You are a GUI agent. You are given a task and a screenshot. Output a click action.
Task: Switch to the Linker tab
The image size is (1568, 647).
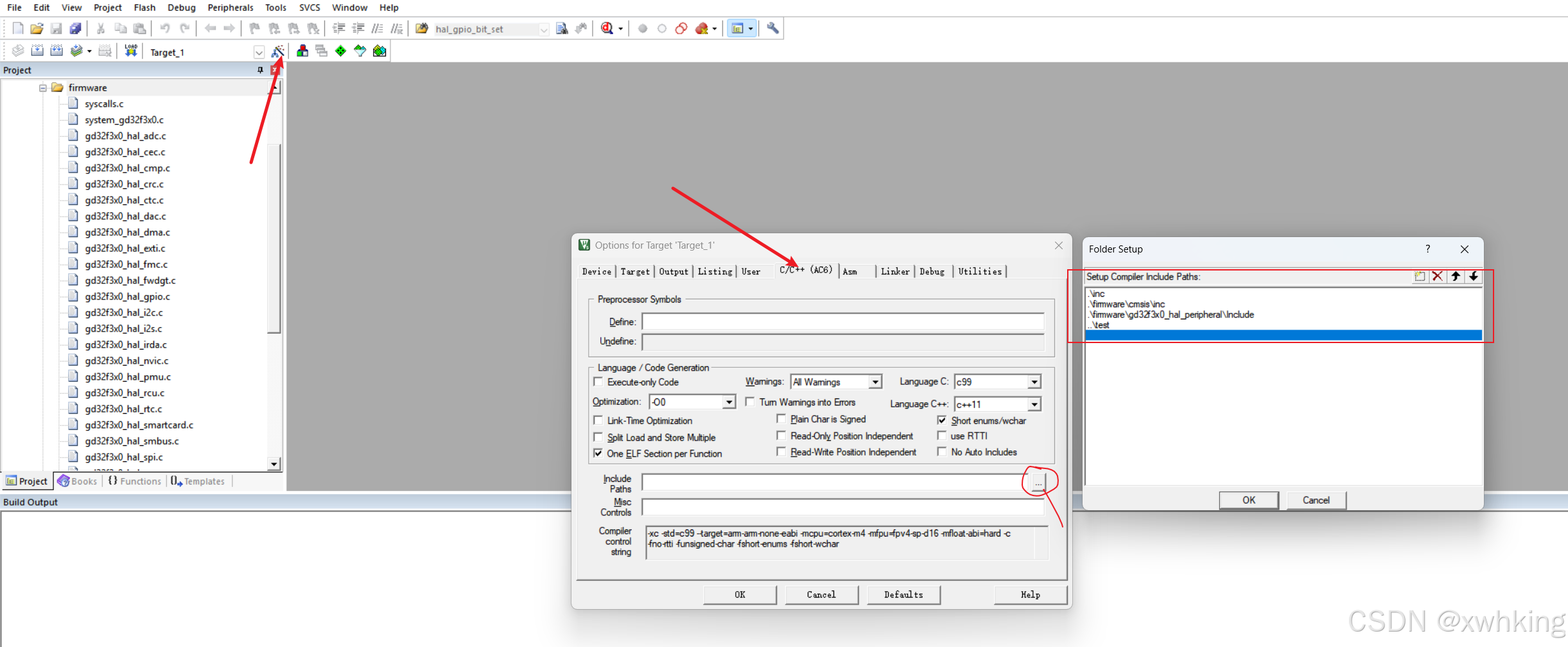click(x=895, y=272)
